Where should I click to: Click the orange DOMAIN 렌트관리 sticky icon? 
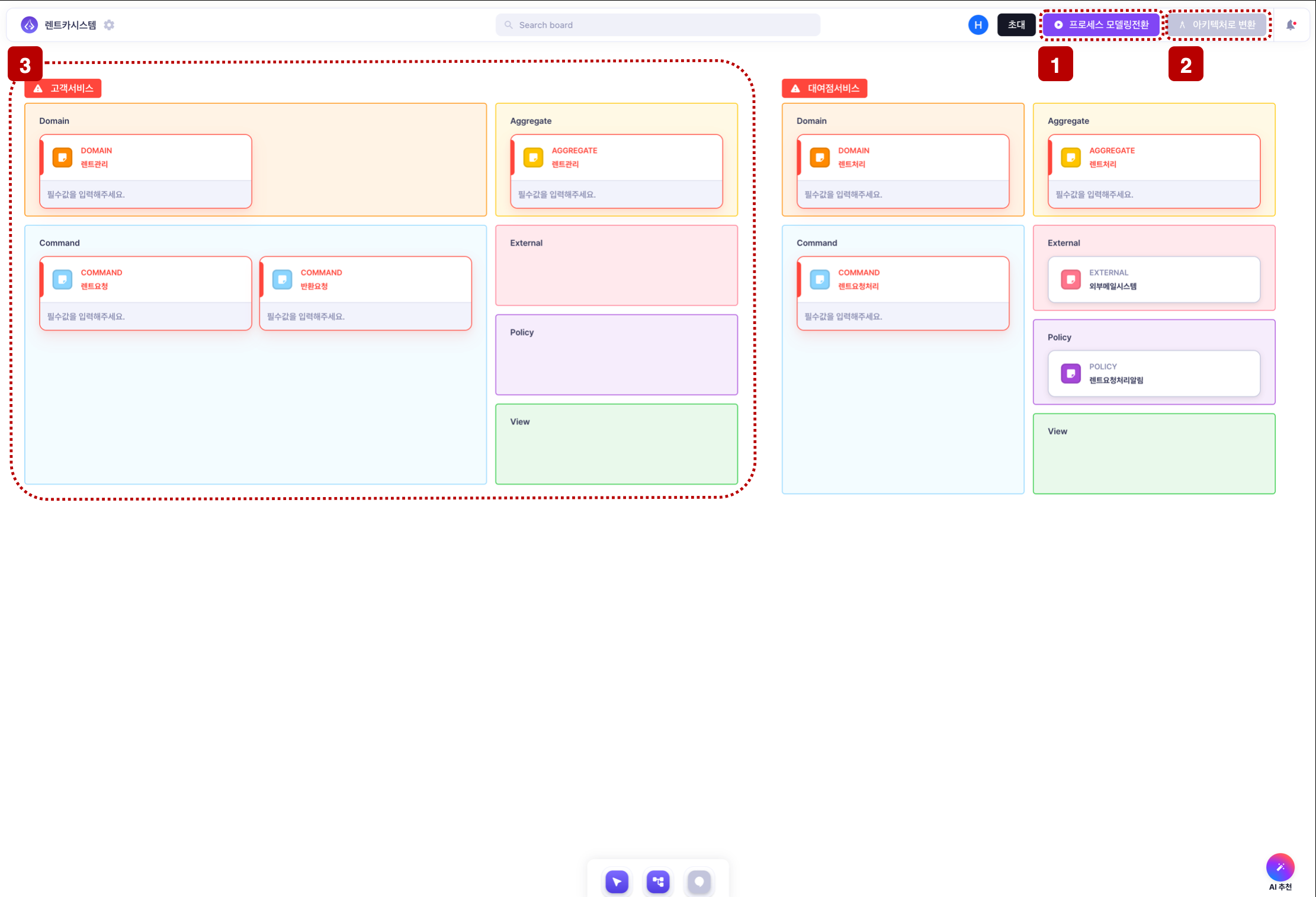[x=62, y=158]
